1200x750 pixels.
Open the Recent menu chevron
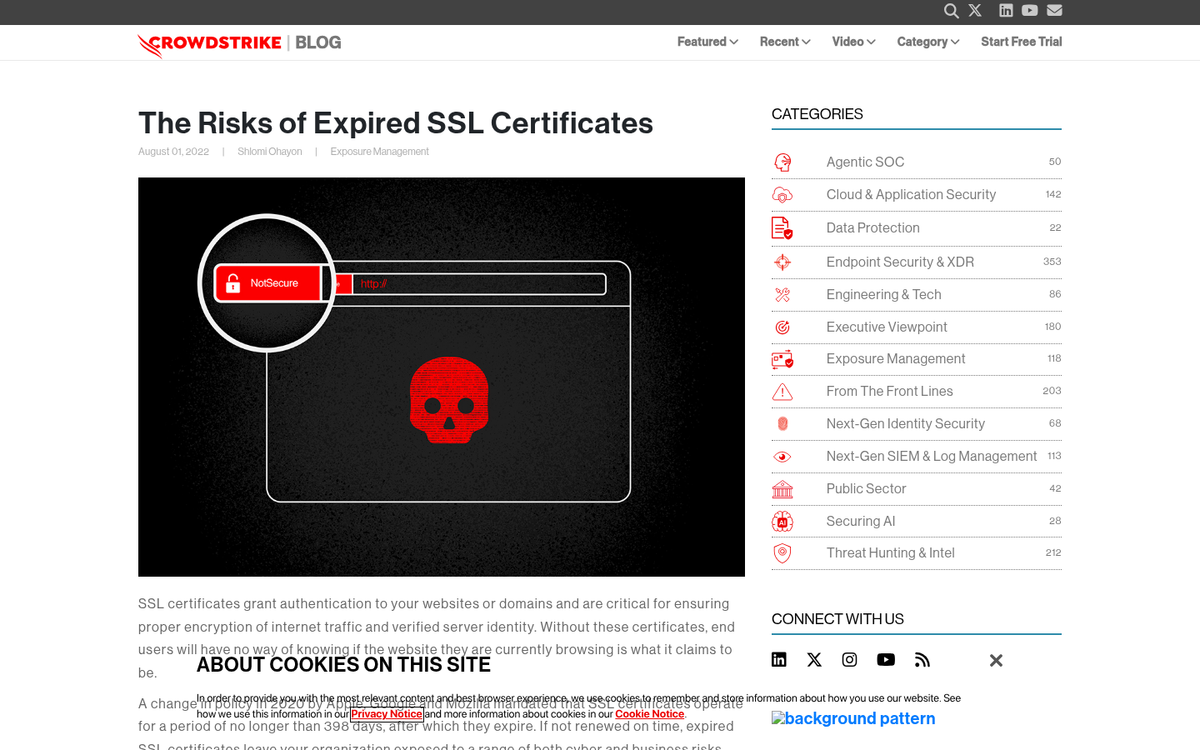click(785, 41)
